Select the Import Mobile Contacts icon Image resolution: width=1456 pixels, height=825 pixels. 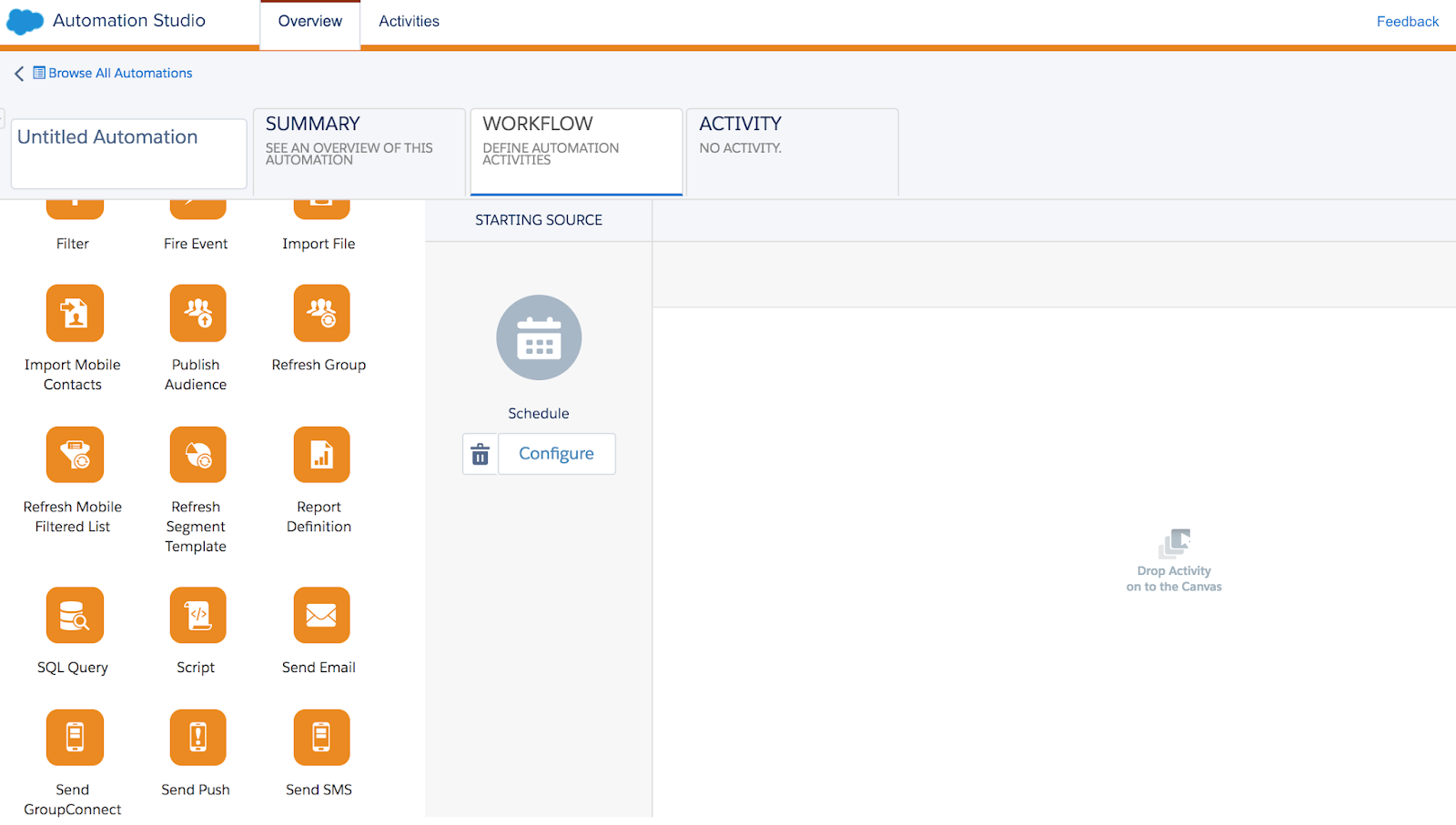(x=74, y=313)
